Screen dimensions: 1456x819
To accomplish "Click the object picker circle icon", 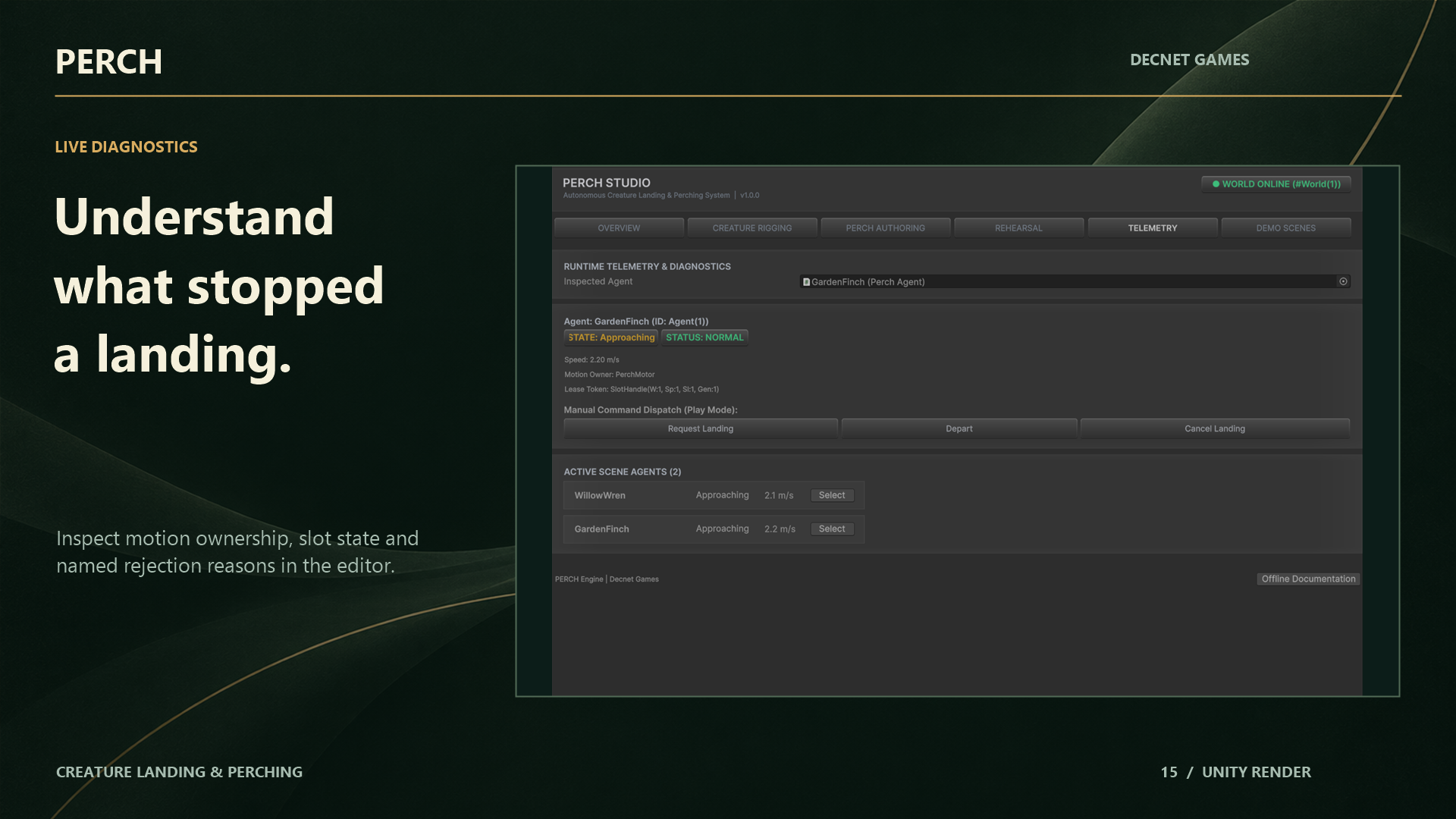I will pos(1343,281).
